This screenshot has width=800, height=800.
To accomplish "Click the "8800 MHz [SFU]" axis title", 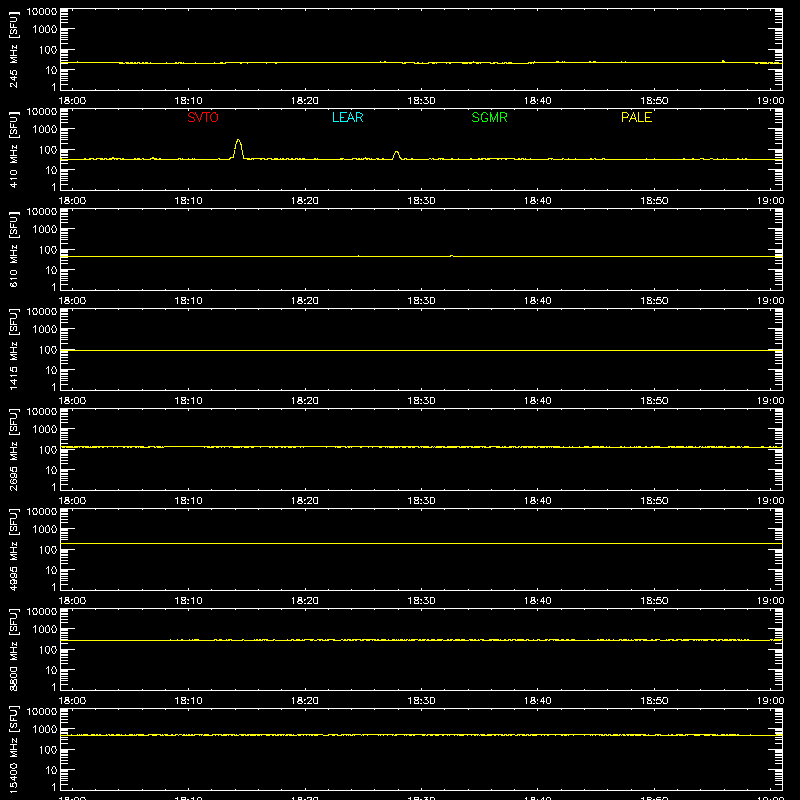I will coord(13,649).
